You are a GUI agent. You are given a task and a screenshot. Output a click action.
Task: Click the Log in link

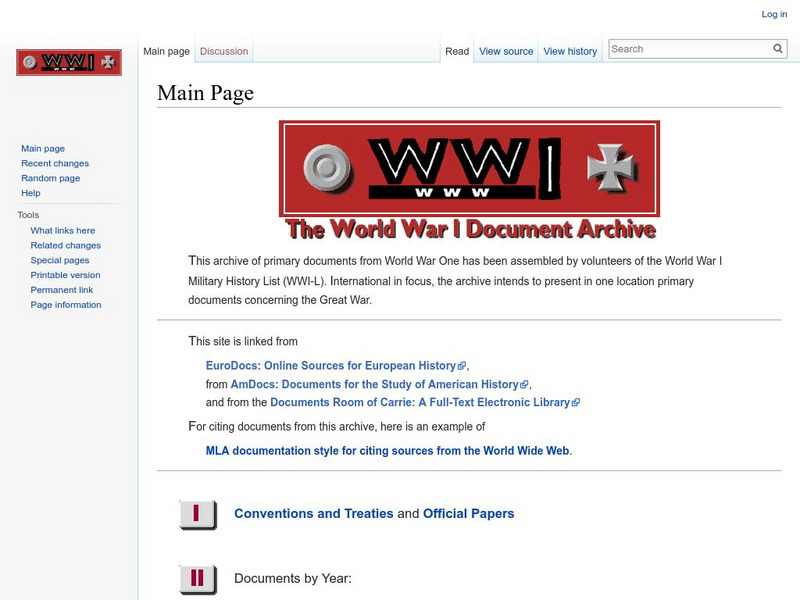[774, 14]
